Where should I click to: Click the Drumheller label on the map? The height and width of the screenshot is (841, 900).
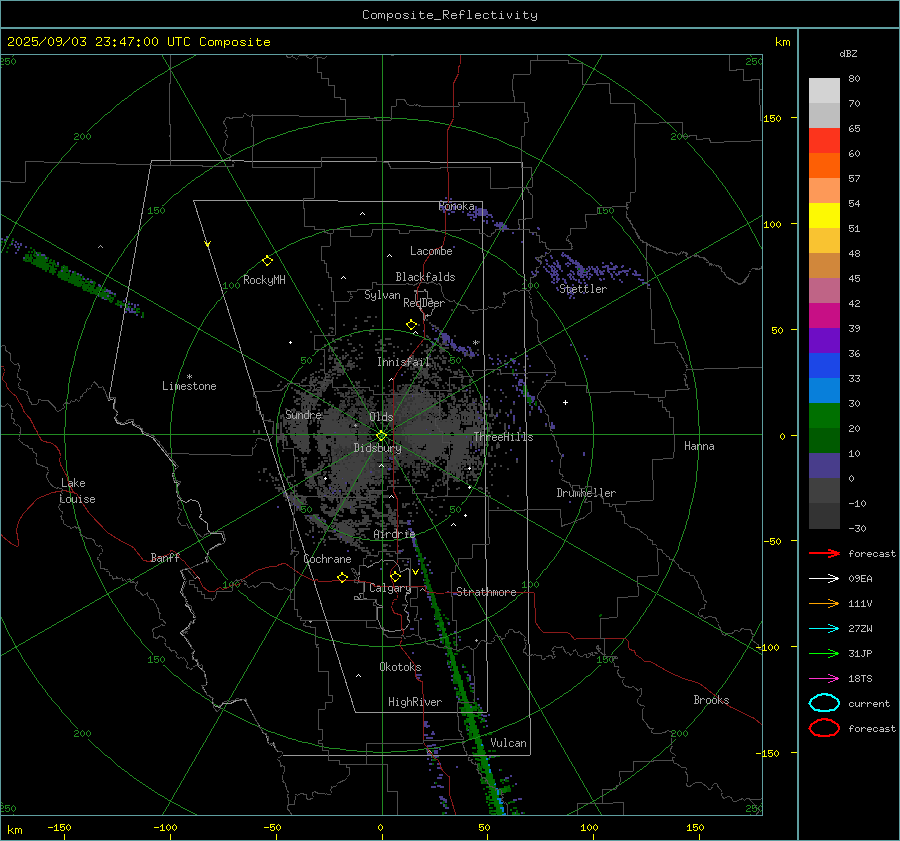pos(586,493)
